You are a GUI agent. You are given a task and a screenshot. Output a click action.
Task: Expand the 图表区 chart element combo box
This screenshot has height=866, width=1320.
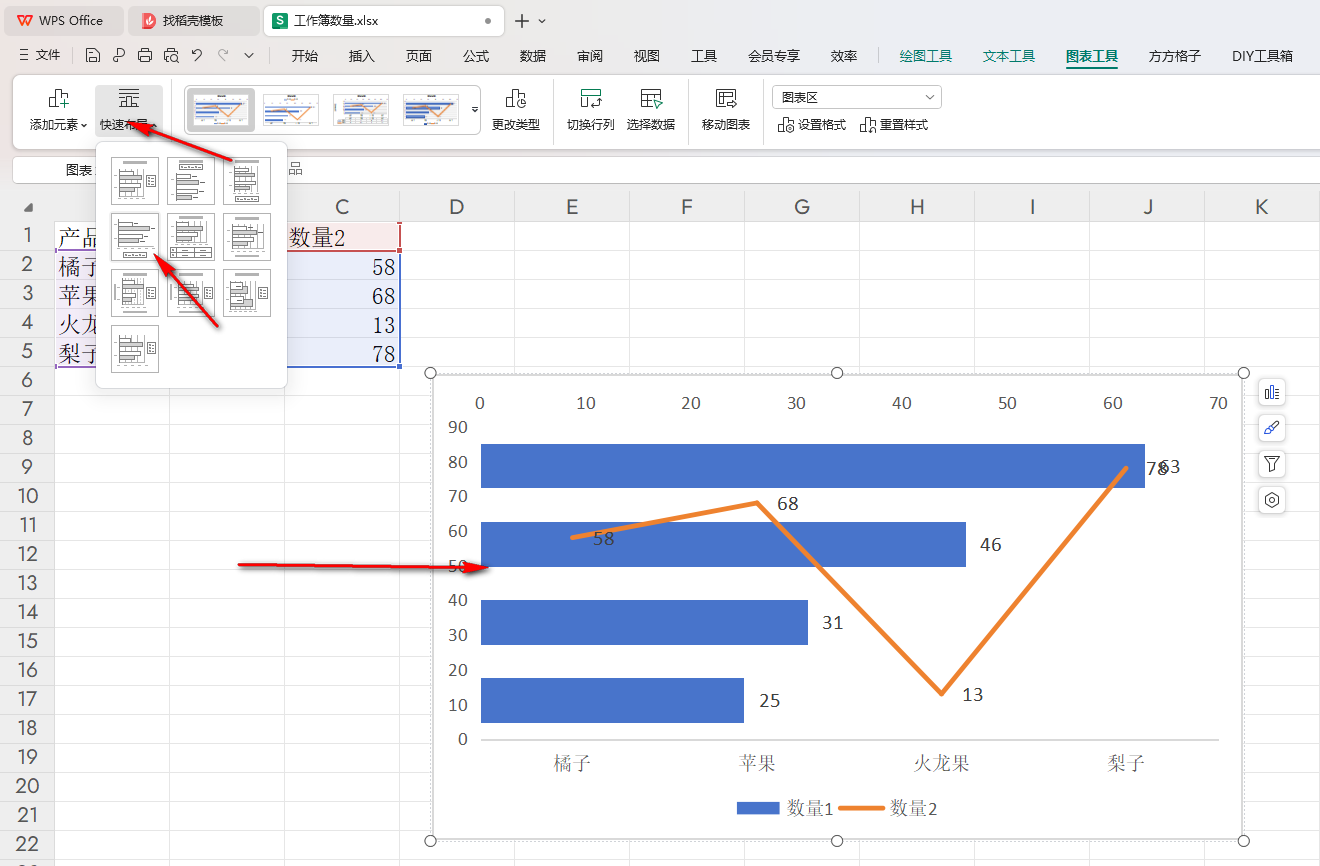coord(930,97)
